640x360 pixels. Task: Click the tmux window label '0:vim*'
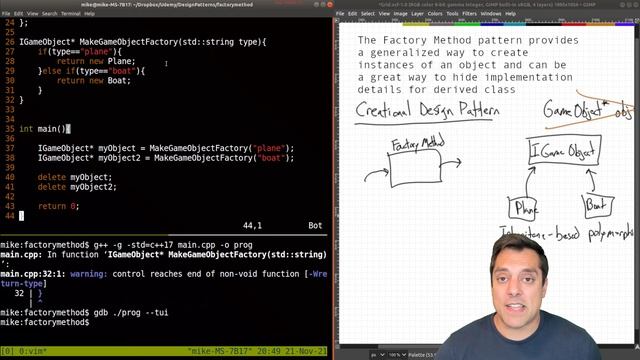[32, 351]
